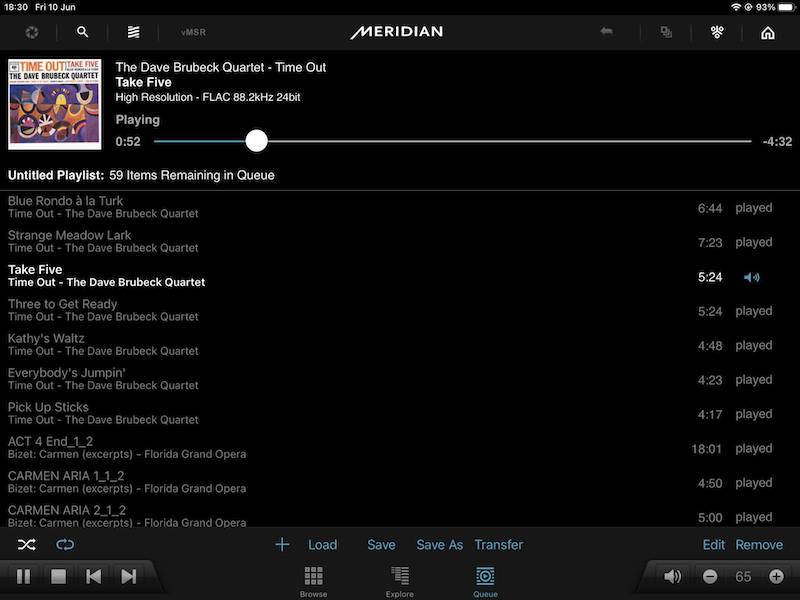Select CARMEN ARIA 2_1_2 track
Viewport: 800px width, 600px height.
(400, 515)
